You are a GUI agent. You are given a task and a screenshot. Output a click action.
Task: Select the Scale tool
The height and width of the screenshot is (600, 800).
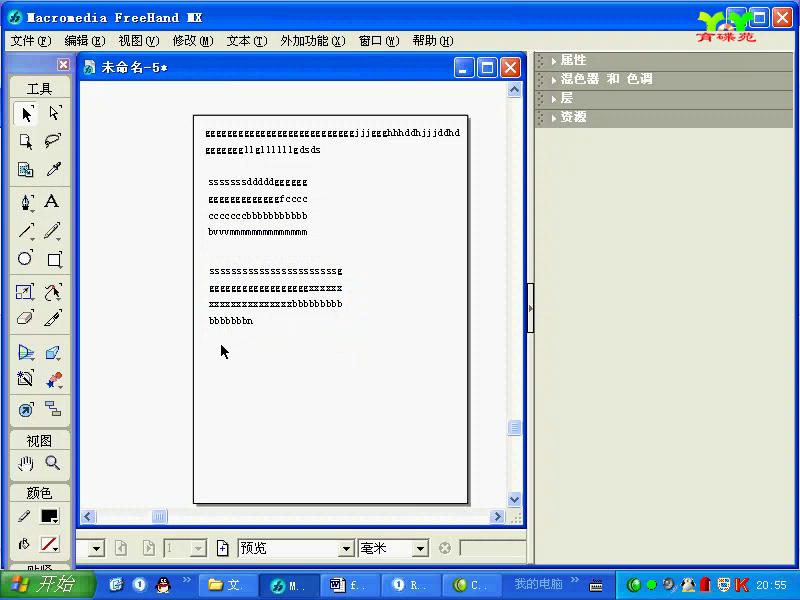tap(25, 291)
